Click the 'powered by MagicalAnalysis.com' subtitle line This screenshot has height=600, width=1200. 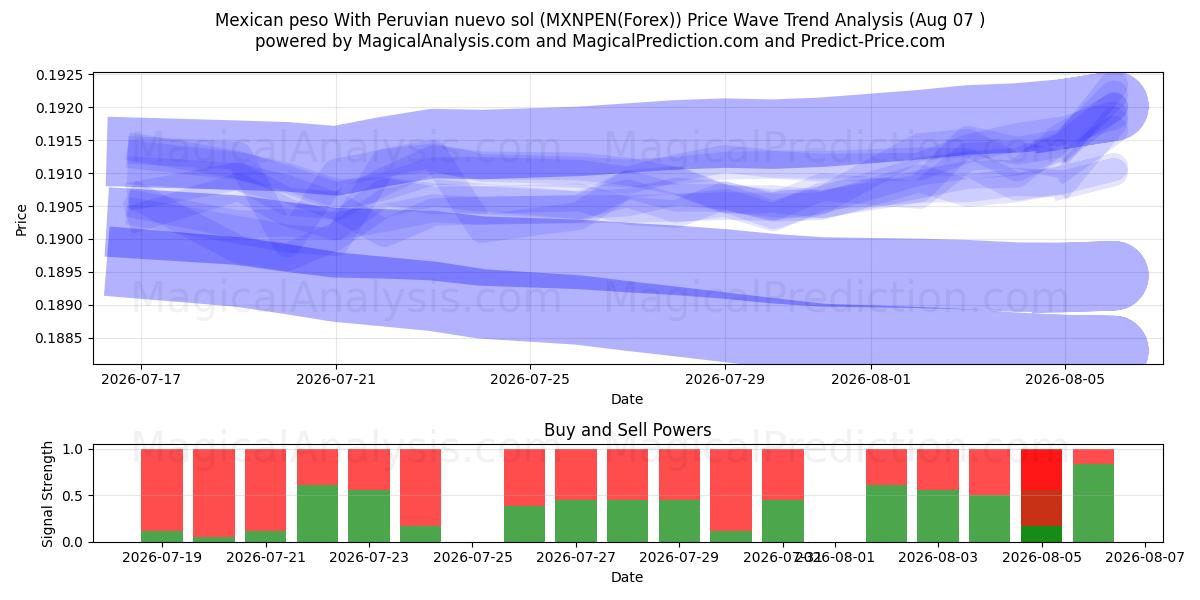[x=600, y=41]
